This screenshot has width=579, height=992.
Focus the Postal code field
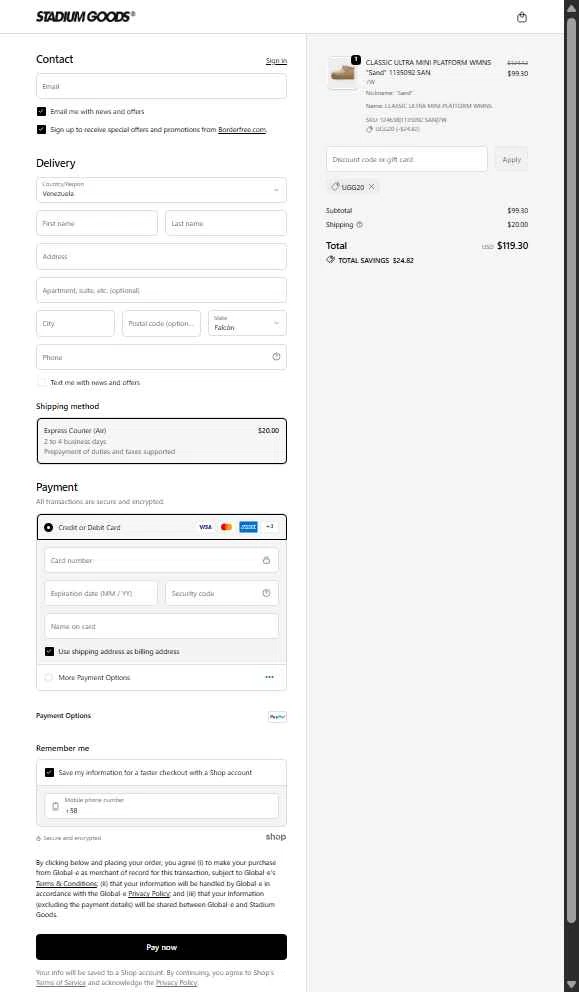[161, 323]
